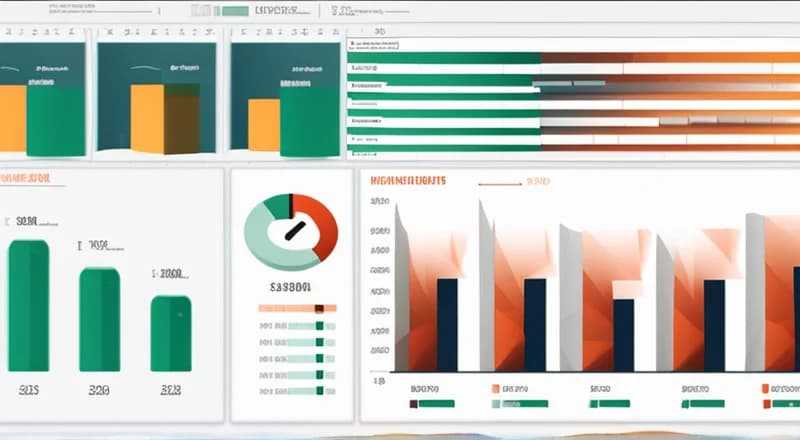This screenshot has width=800, height=440.
Task: Click the needle at the donut gauge center
Action: click(294, 230)
